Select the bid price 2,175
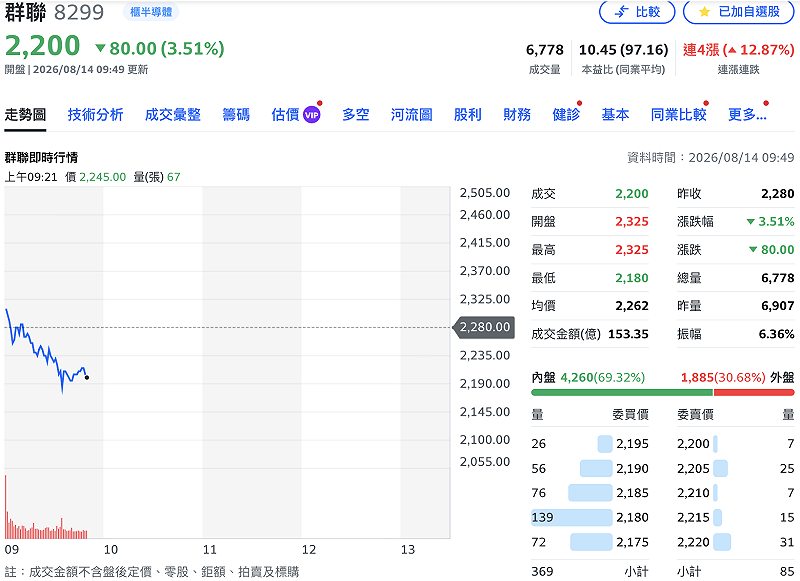 click(x=632, y=542)
